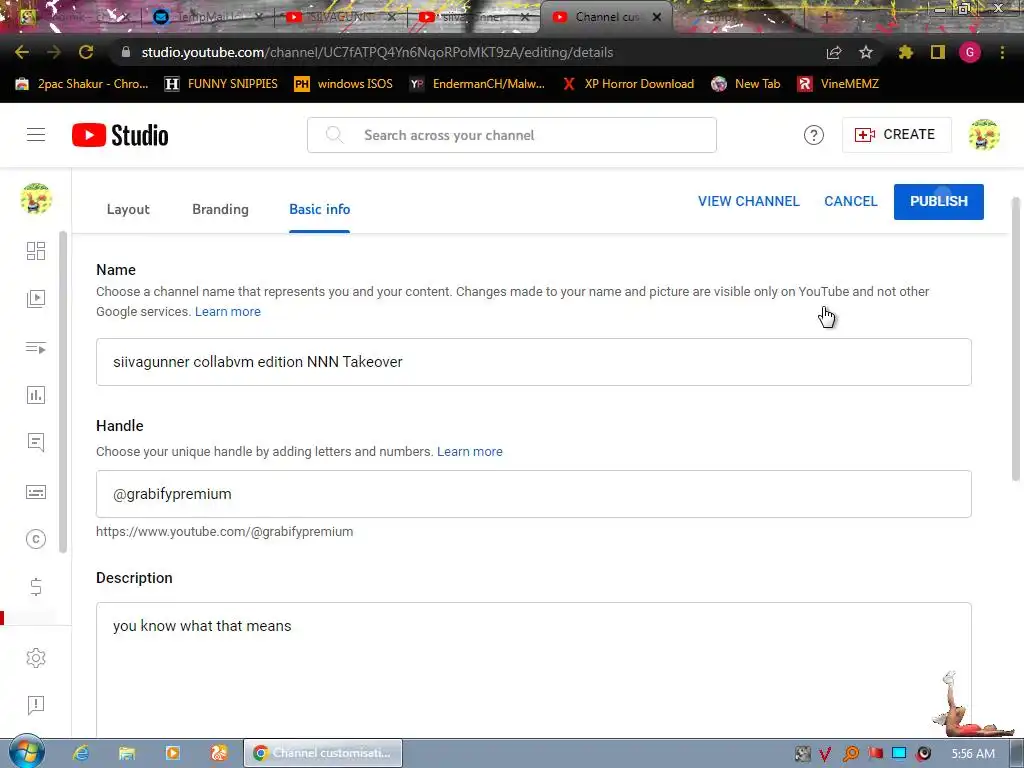Open the EndermanCH/Malw... bookmark

[x=477, y=84]
